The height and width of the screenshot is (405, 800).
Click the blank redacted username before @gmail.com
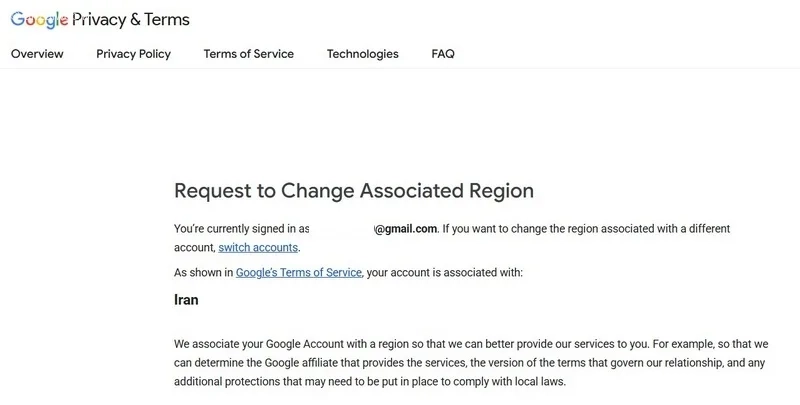[342, 229]
